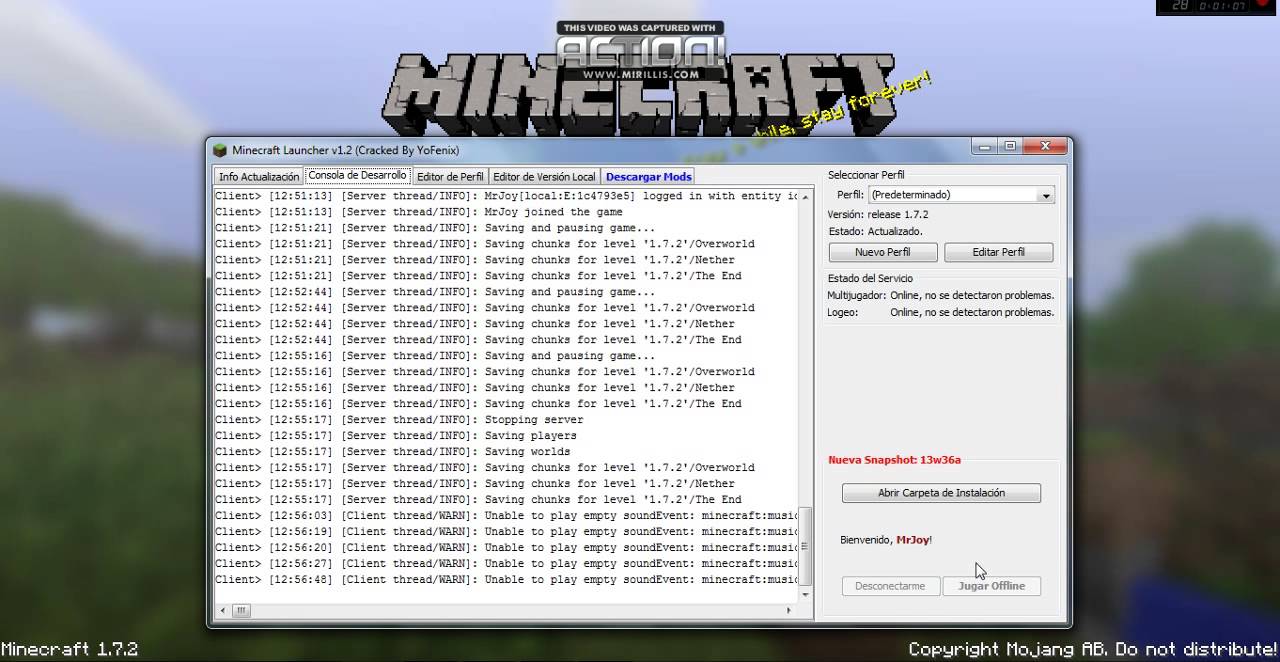1280x662 pixels.
Task: Close the Minecraft Launcher window
Action: [1045, 146]
